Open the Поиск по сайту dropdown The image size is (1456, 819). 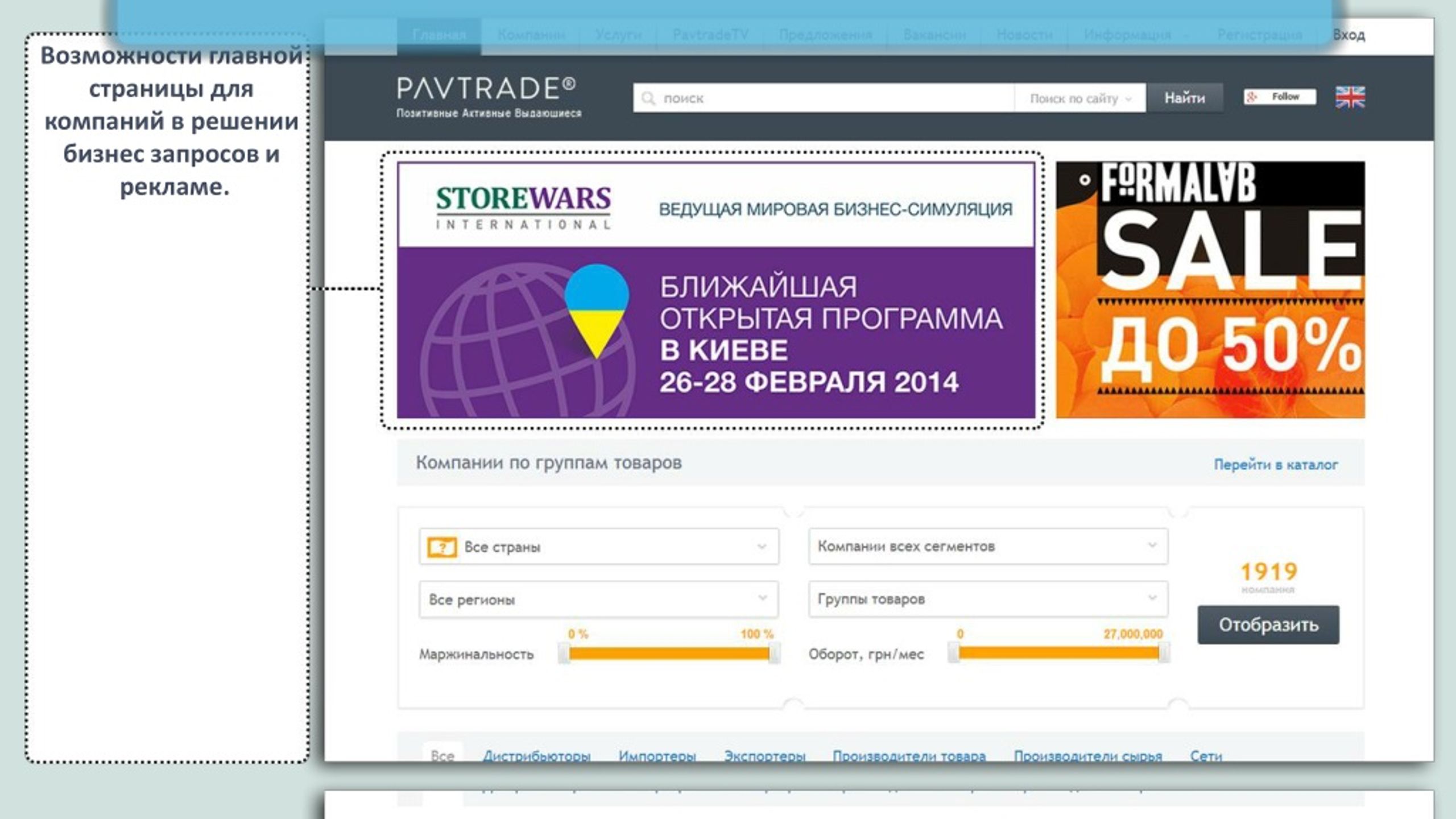point(1079,98)
